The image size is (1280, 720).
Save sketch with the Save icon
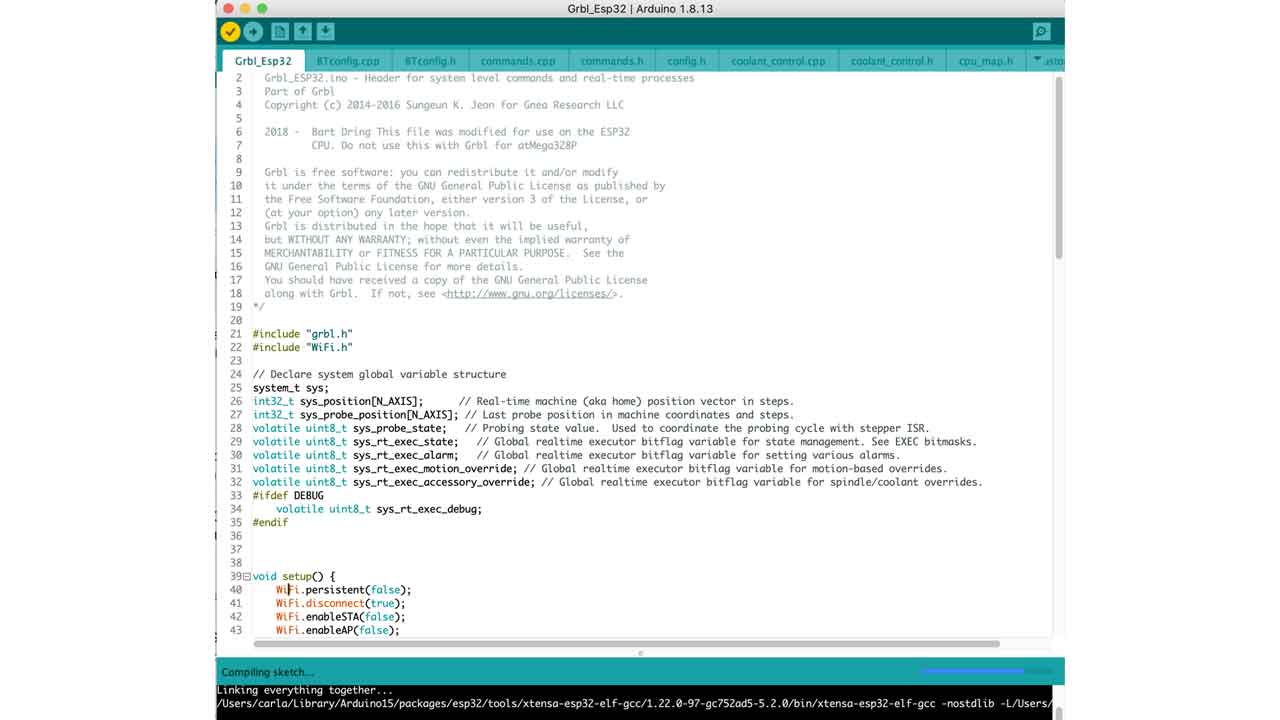coord(326,32)
